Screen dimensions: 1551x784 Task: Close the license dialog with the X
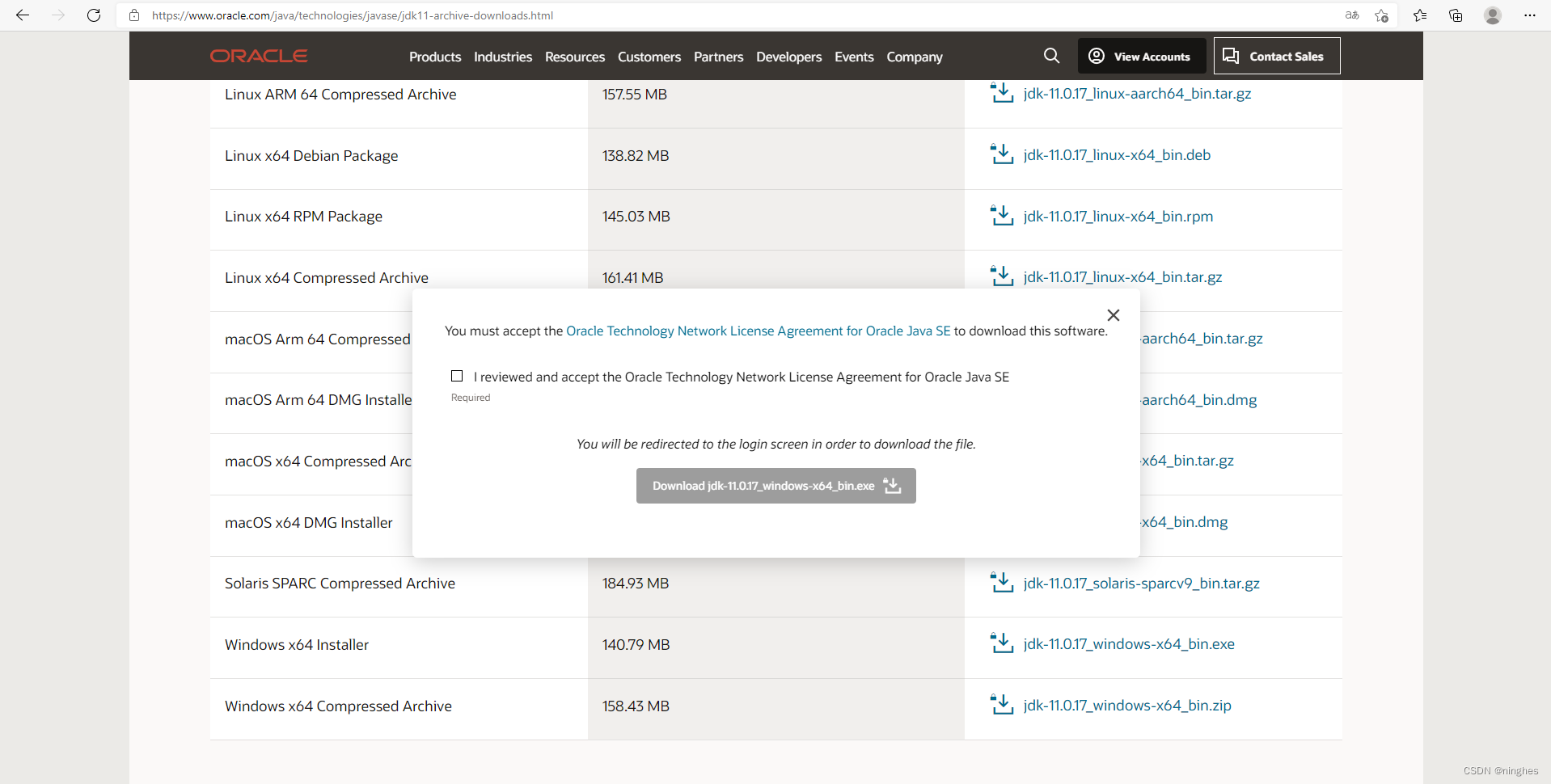(x=1114, y=315)
